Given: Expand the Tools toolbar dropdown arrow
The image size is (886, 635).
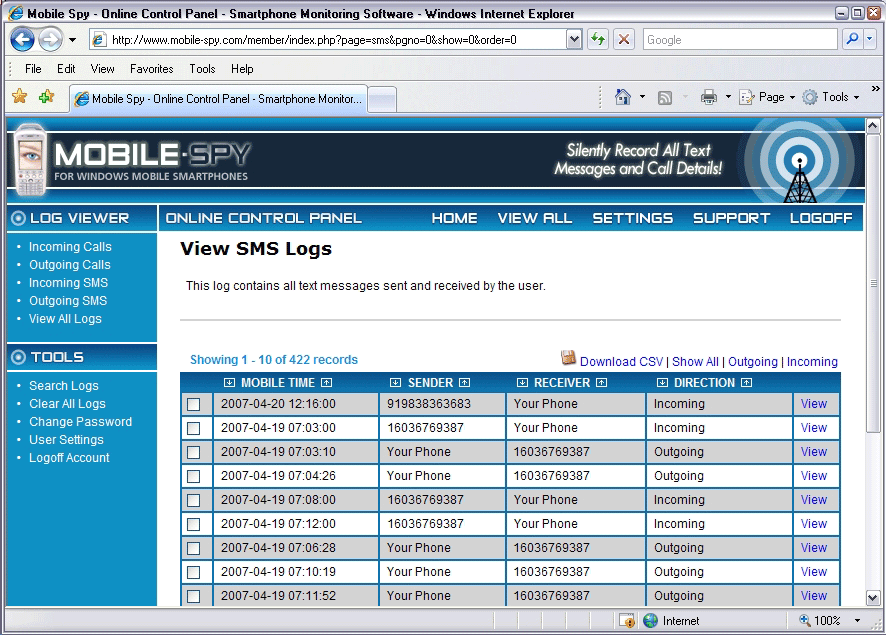Looking at the screenshot, I should (856, 98).
